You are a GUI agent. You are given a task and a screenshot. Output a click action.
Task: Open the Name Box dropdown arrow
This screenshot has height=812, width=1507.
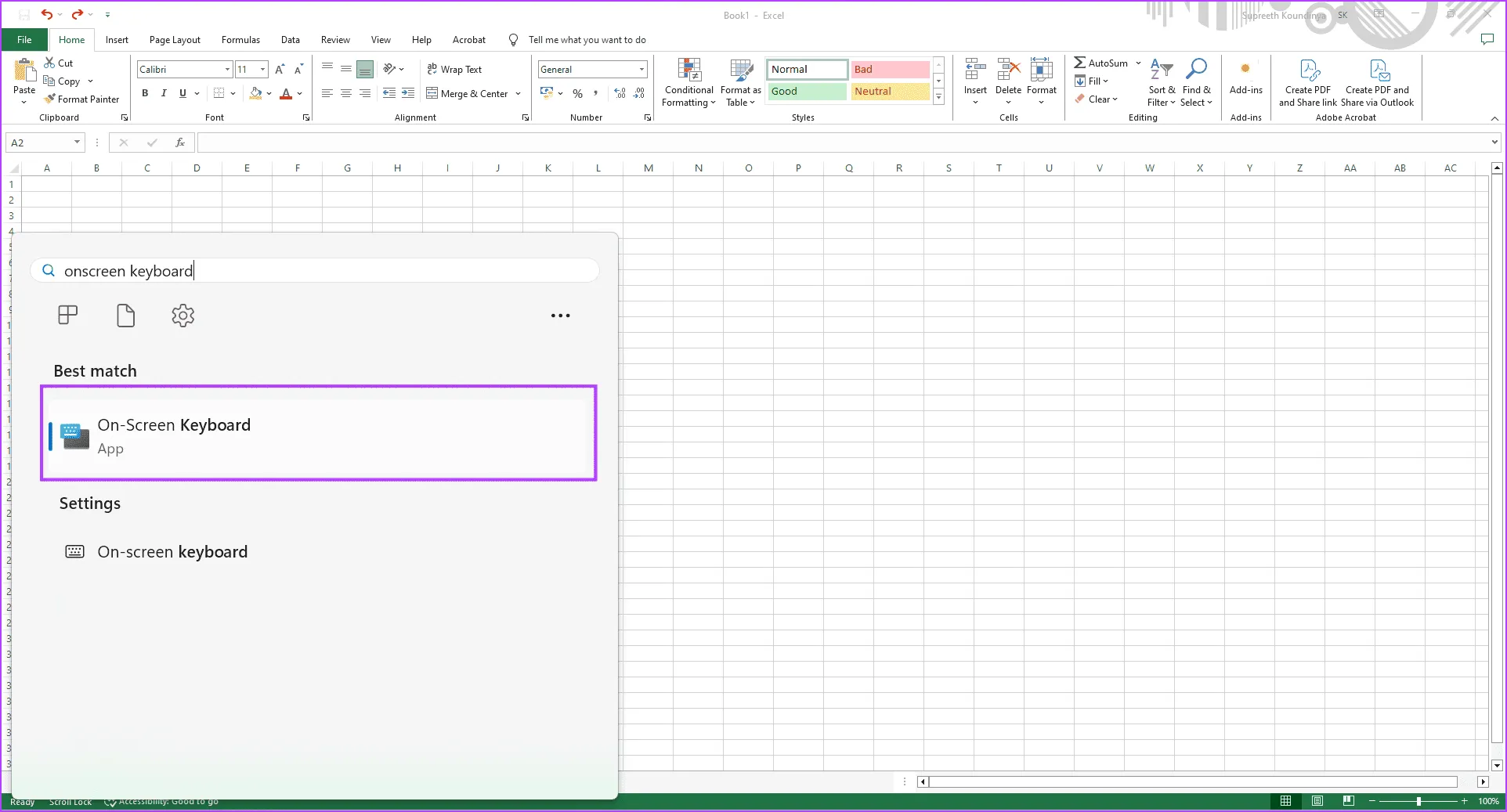77,143
